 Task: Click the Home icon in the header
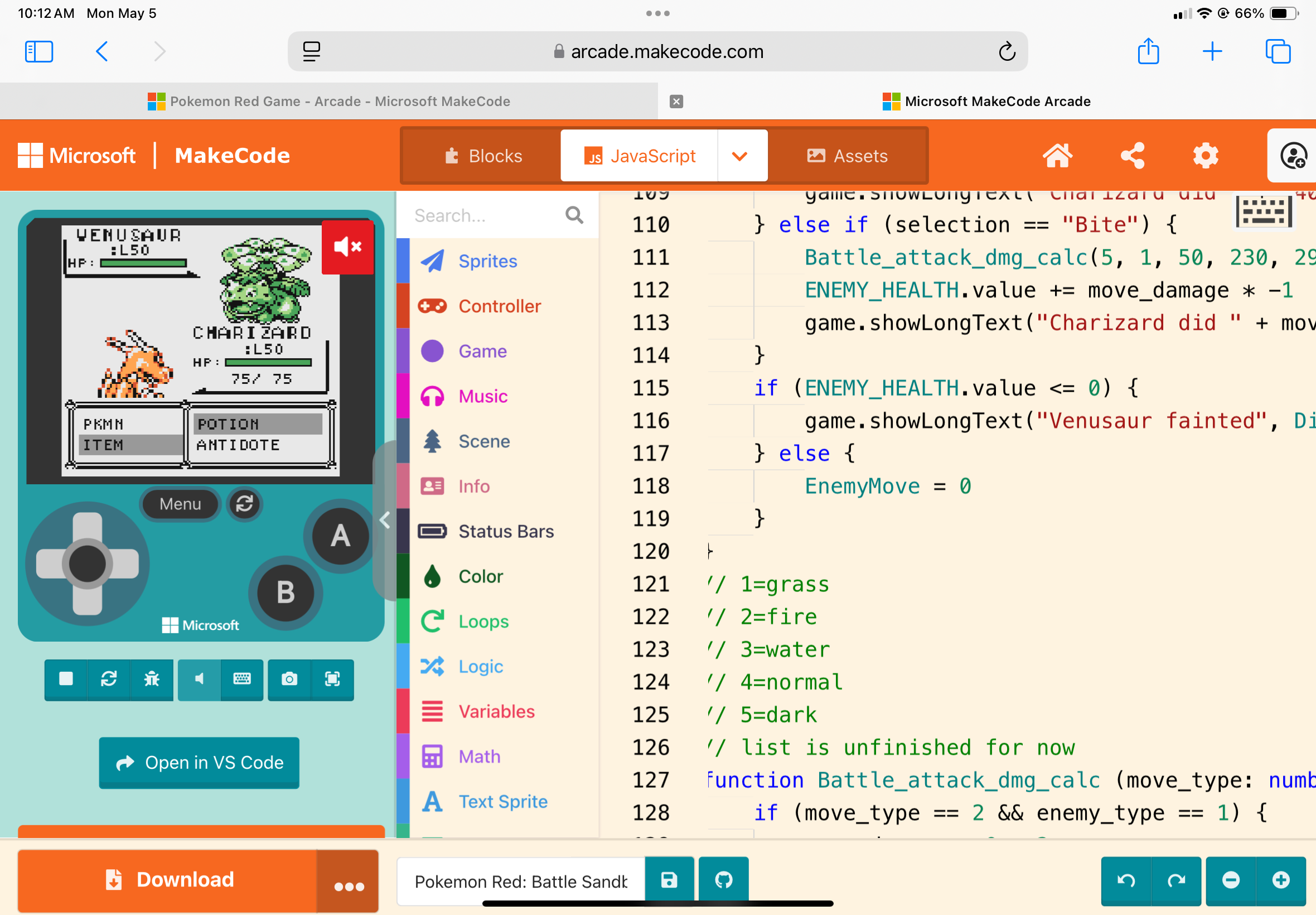click(x=1057, y=156)
